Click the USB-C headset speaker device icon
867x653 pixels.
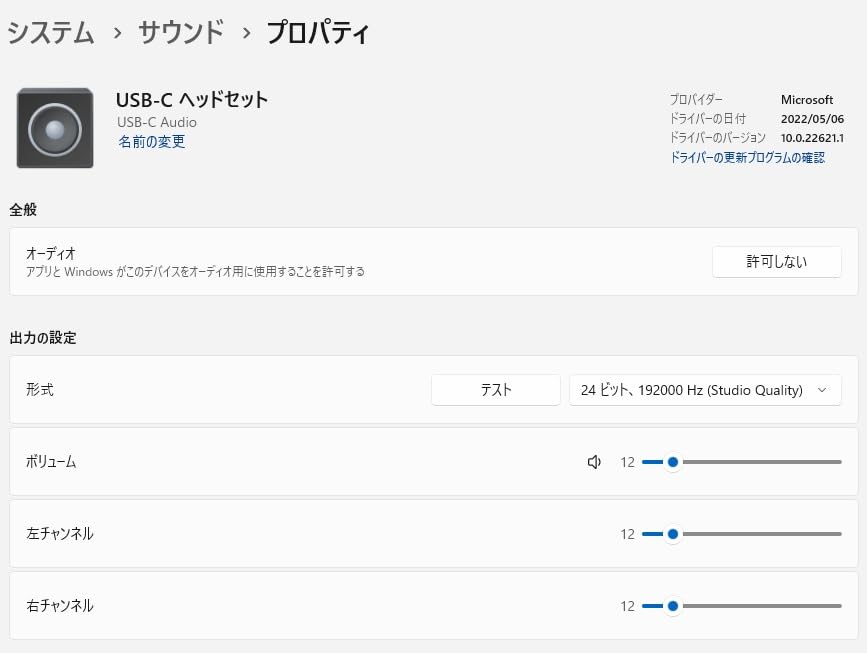click(55, 128)
